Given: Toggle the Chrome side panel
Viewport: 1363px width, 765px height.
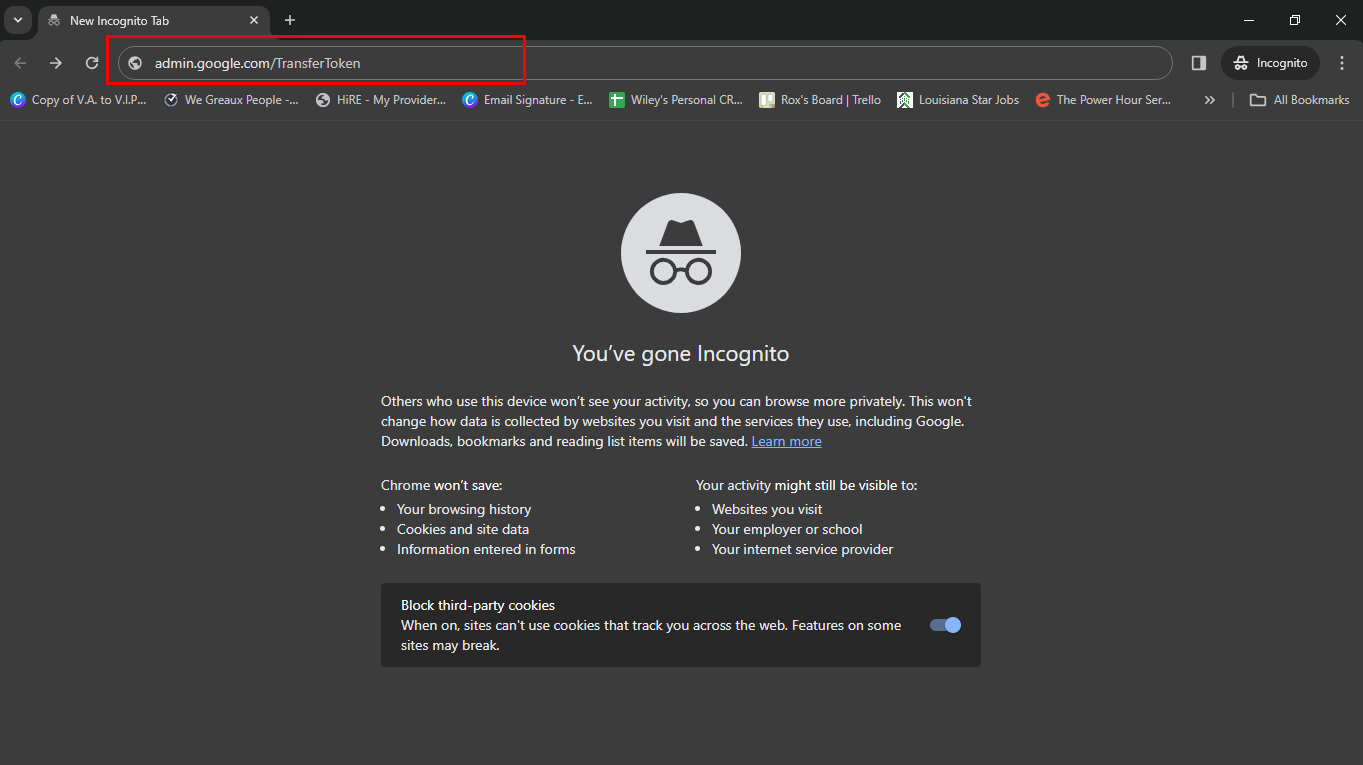Looking at the screenshot, I should [x=1198, y=63].
